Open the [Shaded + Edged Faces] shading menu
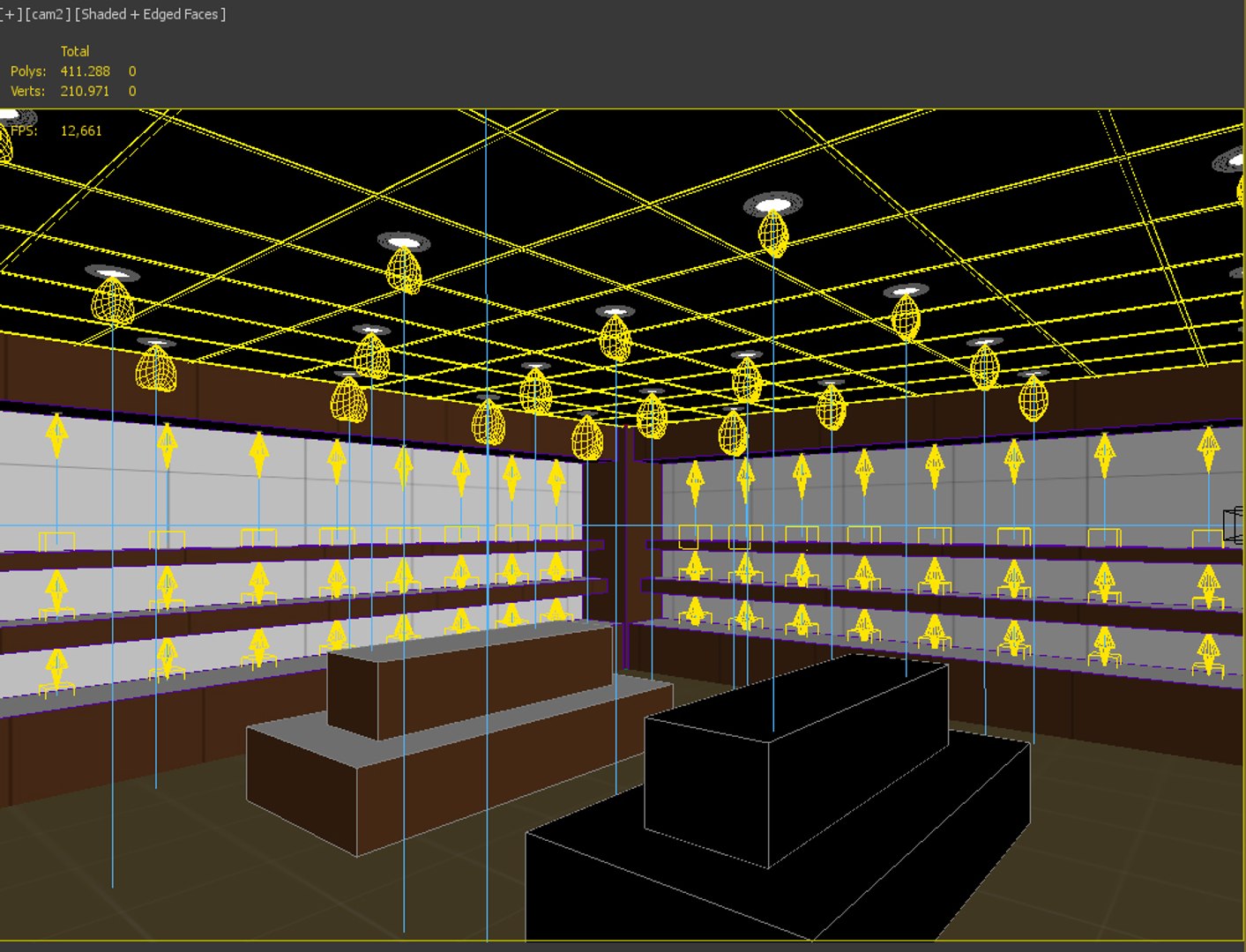The width and height of the screenshot is (1246, 952). (x=150, y=14)
